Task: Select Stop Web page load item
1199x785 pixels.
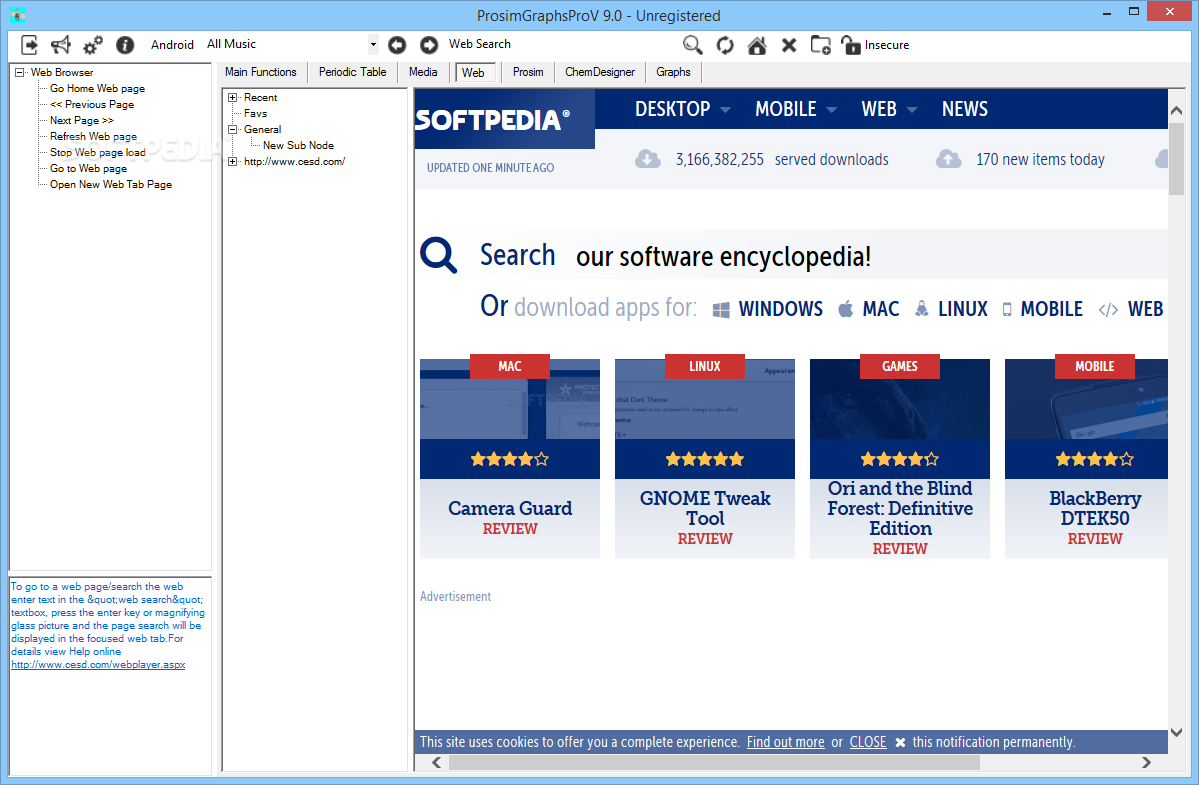Action: coord(98,153)
